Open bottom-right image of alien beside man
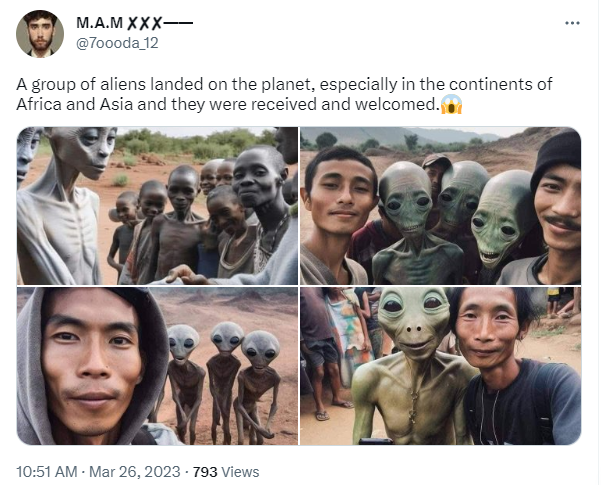 click(440, 366)
